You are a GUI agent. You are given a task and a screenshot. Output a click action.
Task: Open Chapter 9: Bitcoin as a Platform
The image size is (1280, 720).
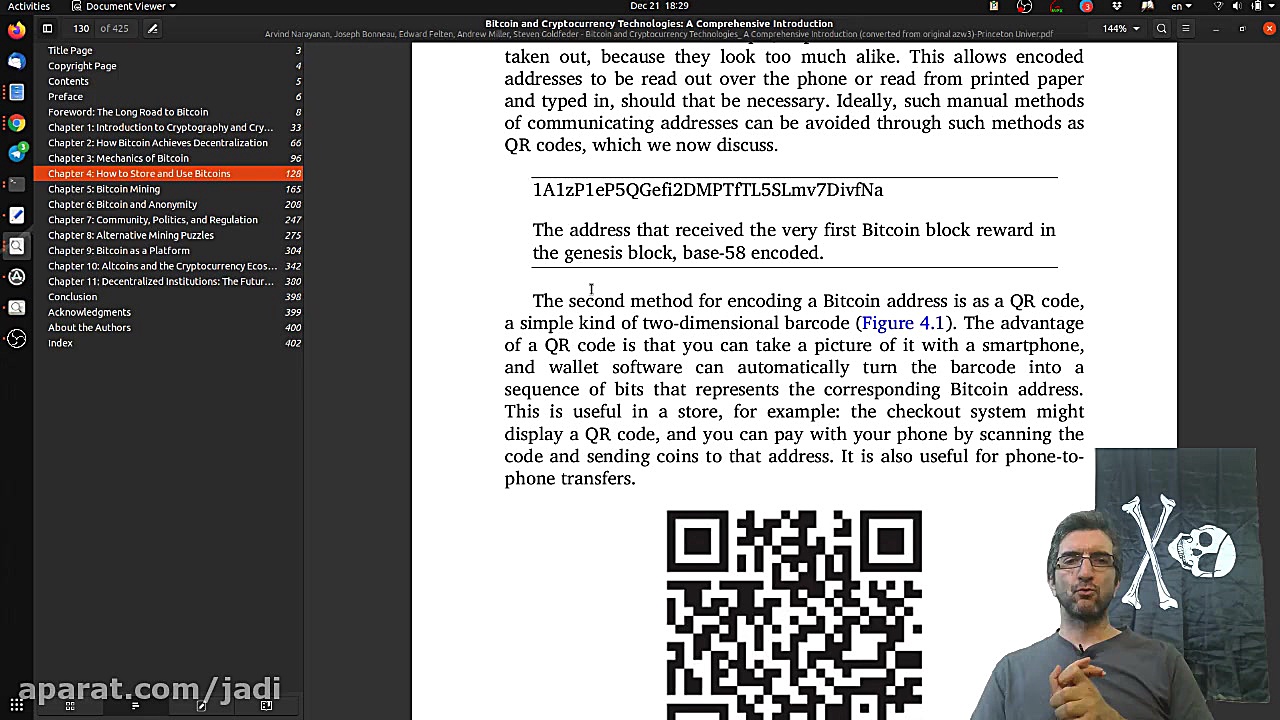pyautogui.click(x=168, y=251)
